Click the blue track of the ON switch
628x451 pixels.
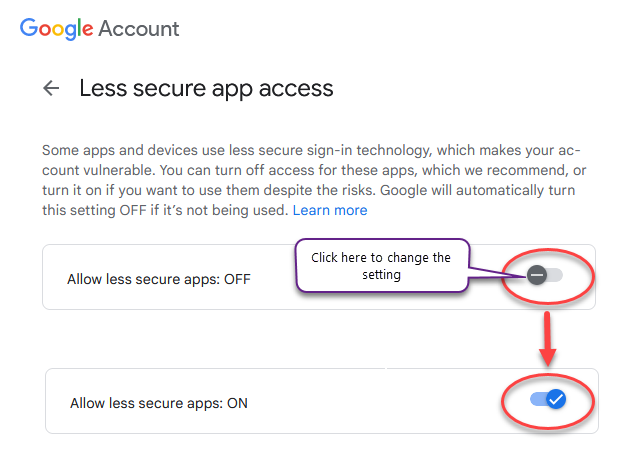tap(537, 400)
